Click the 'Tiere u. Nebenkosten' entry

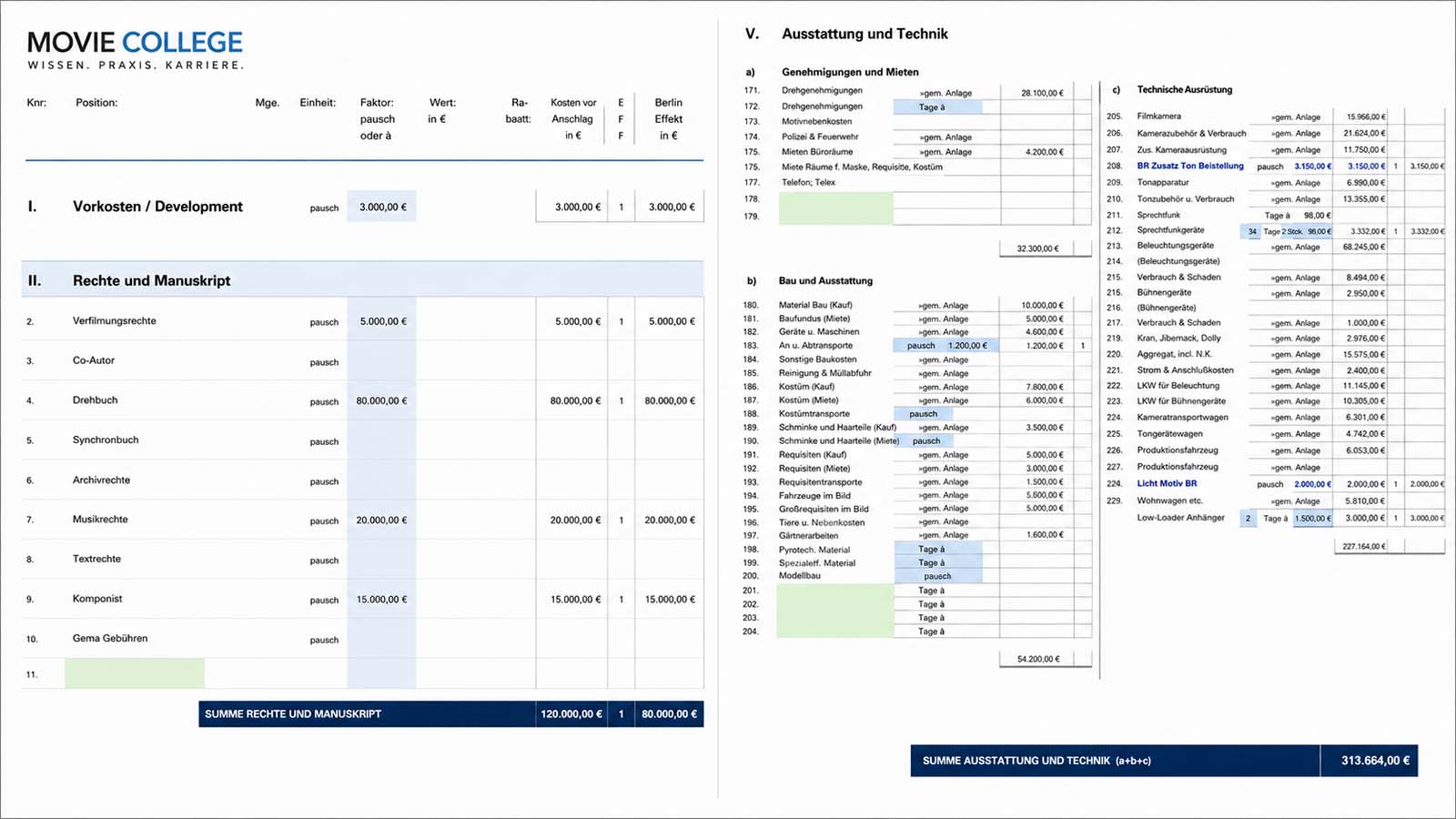point(822,522)
